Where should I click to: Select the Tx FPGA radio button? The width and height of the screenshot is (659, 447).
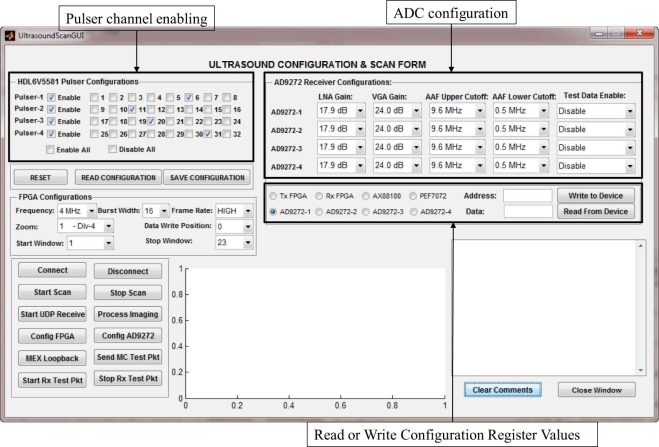(273, 196)
